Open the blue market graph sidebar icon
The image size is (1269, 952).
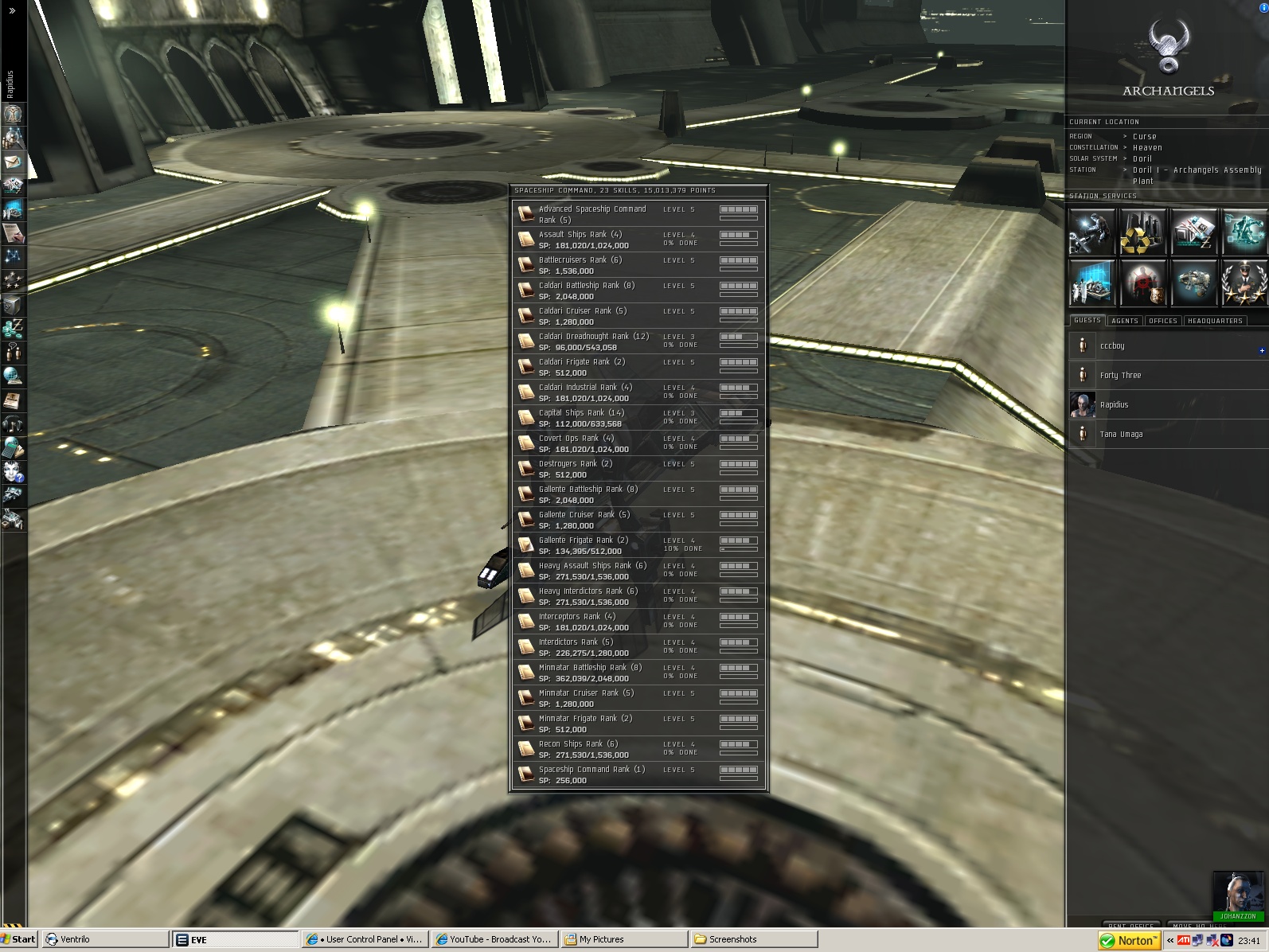[x=13, y=210]
